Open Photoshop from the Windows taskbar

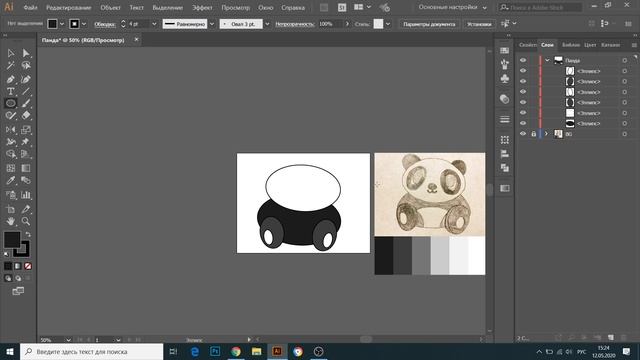pyautogui.click(x=215, y=351)
